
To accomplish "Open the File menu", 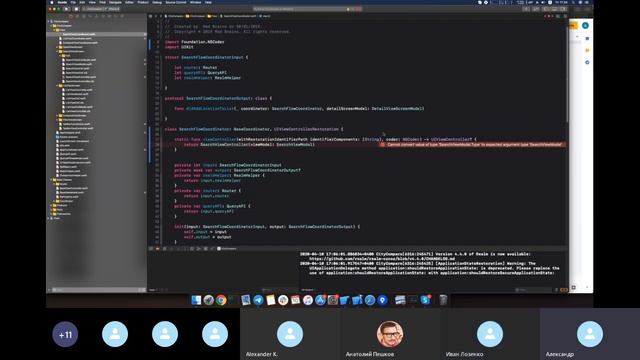I will 73,2.
